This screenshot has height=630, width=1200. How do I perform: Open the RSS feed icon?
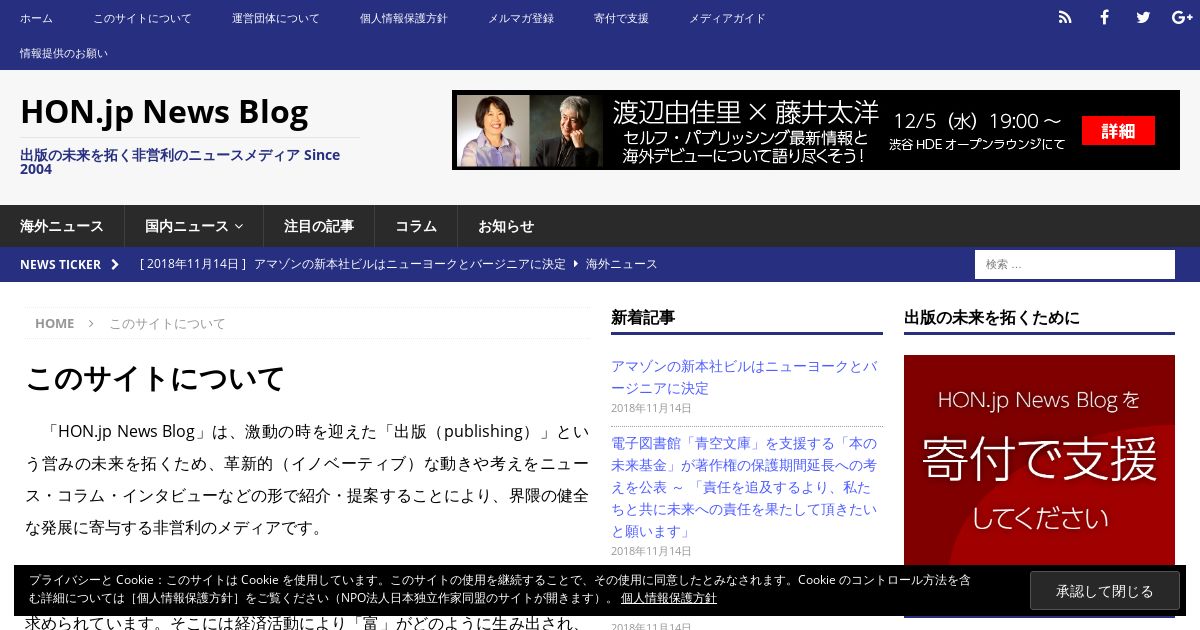point(1065,17)
